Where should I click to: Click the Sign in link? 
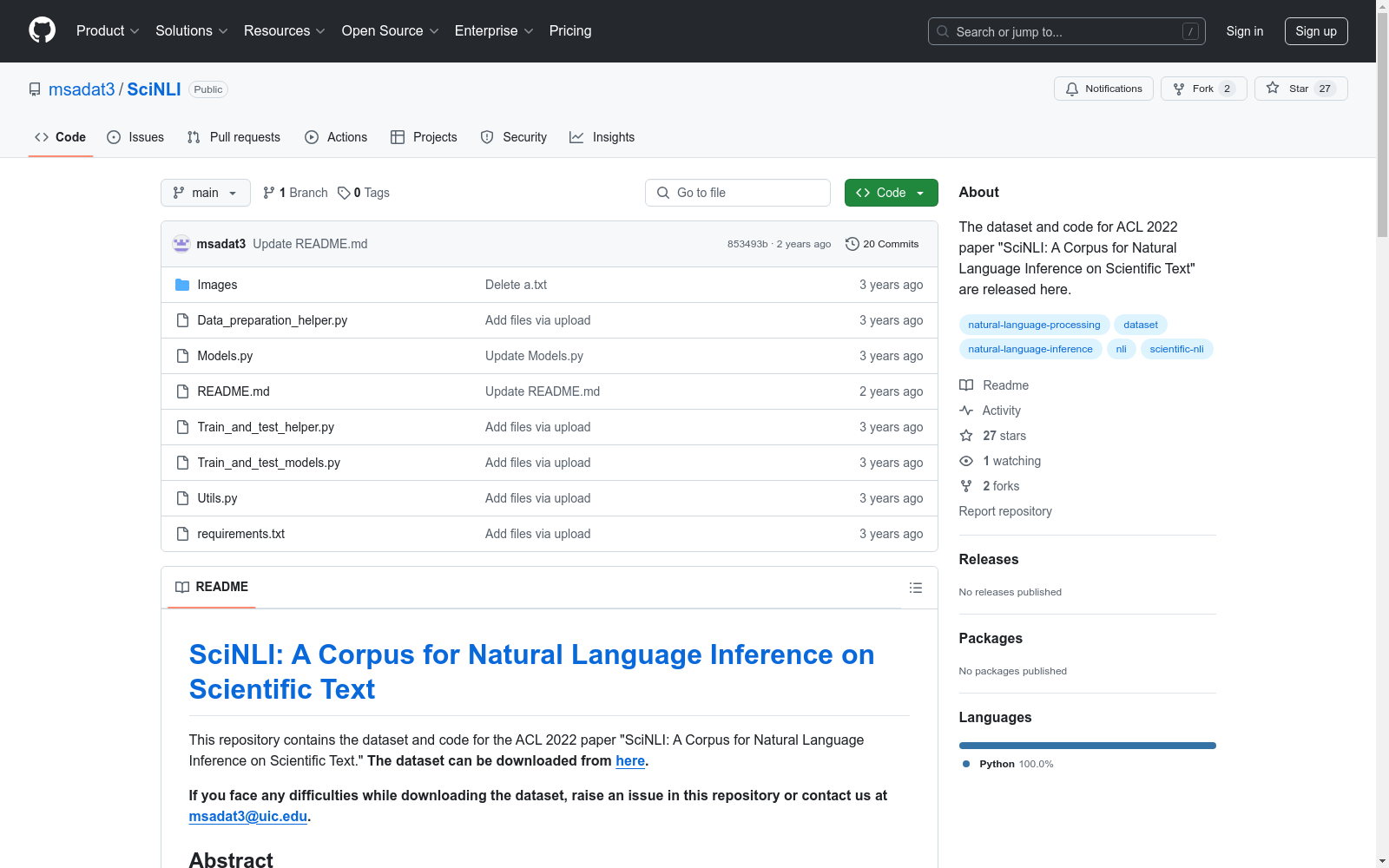[1245, 31]
